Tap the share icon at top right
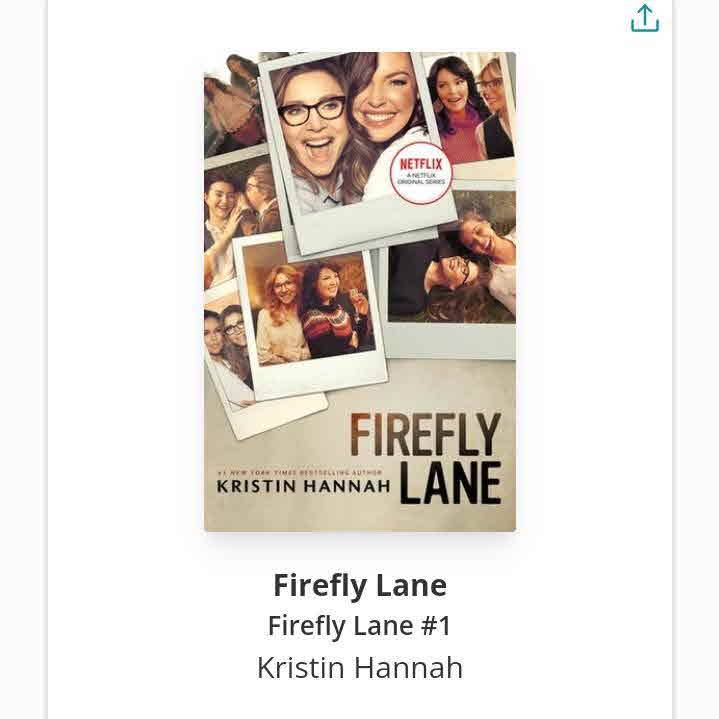Image resolution: width=719 pixels, height=719 pixels. pos(645,18)
